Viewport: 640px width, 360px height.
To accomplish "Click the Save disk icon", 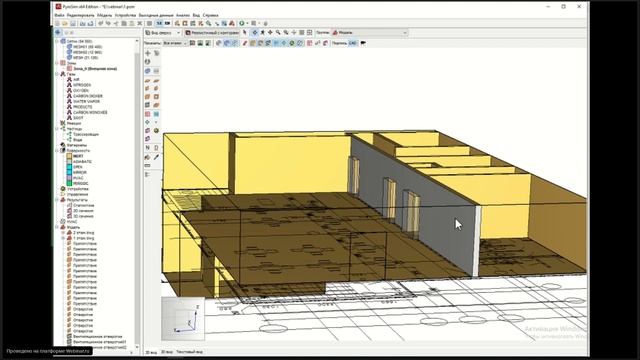I will click(73, 24).
